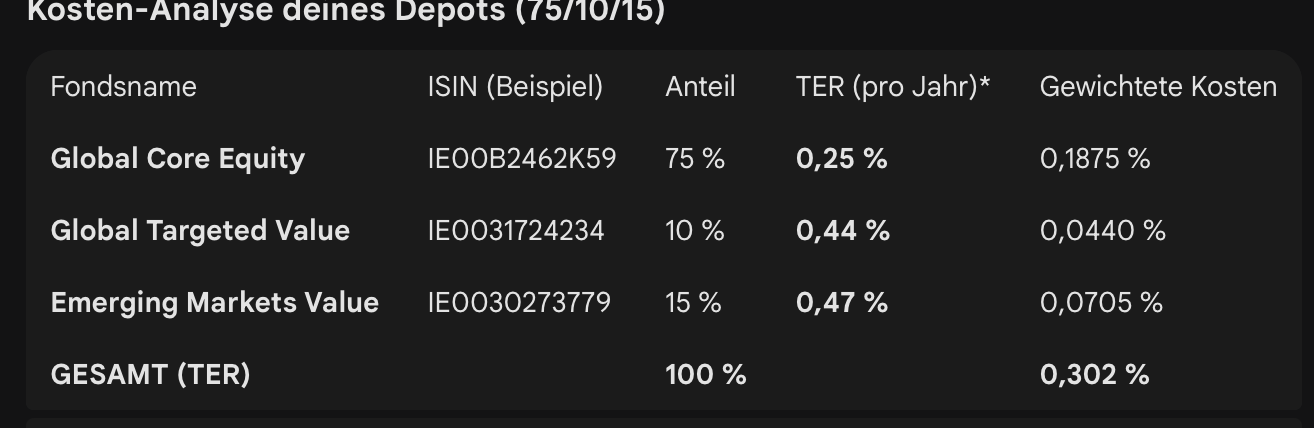This screenshot has height=428, width=1314.
Task: Select the 0,0705 % weighted cost cell
Action: coord(1101,303)
